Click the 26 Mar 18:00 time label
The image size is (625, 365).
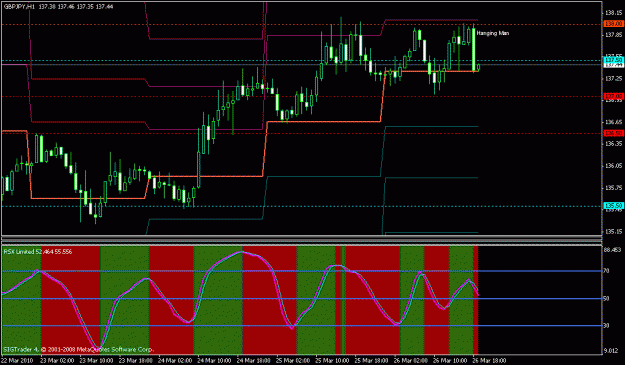click(x=489, y=361)
